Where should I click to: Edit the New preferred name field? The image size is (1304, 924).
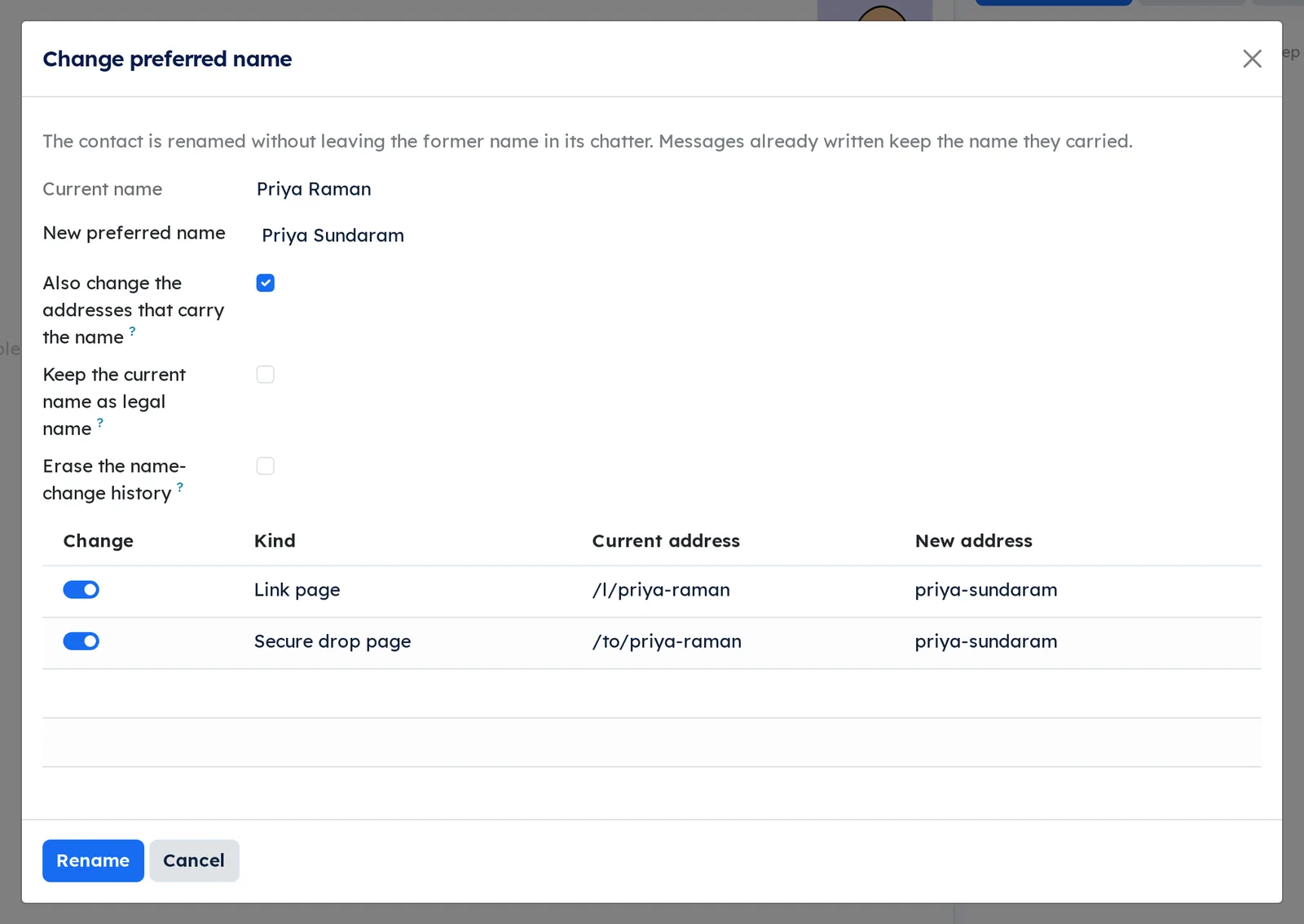758,235
